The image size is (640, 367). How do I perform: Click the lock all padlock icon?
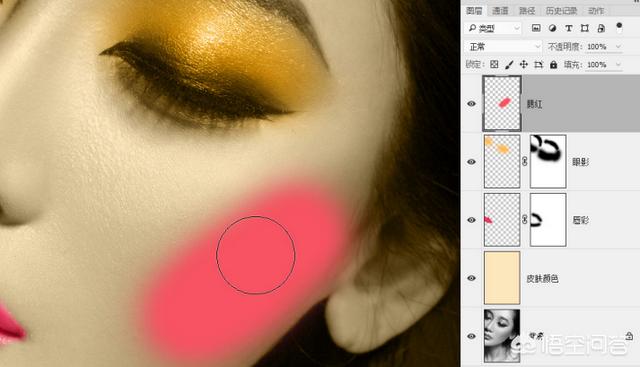pyautogui.click(x=553, y=65)
